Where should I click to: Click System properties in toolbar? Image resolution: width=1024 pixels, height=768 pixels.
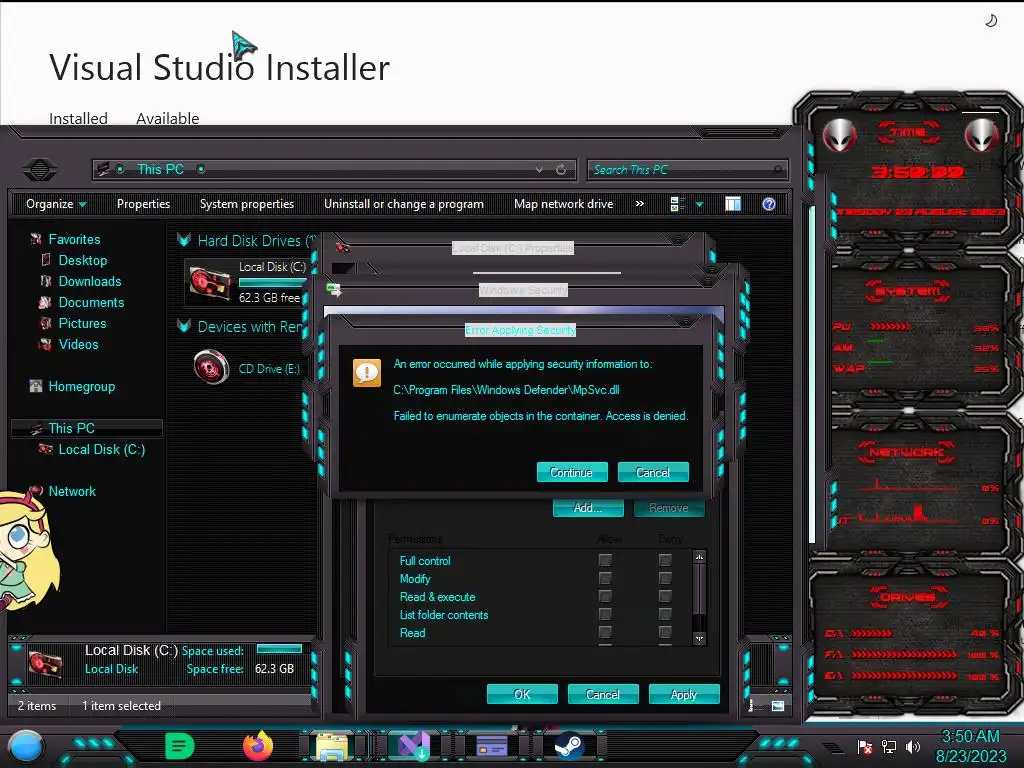pyautogui.click(x=247, y=204)
